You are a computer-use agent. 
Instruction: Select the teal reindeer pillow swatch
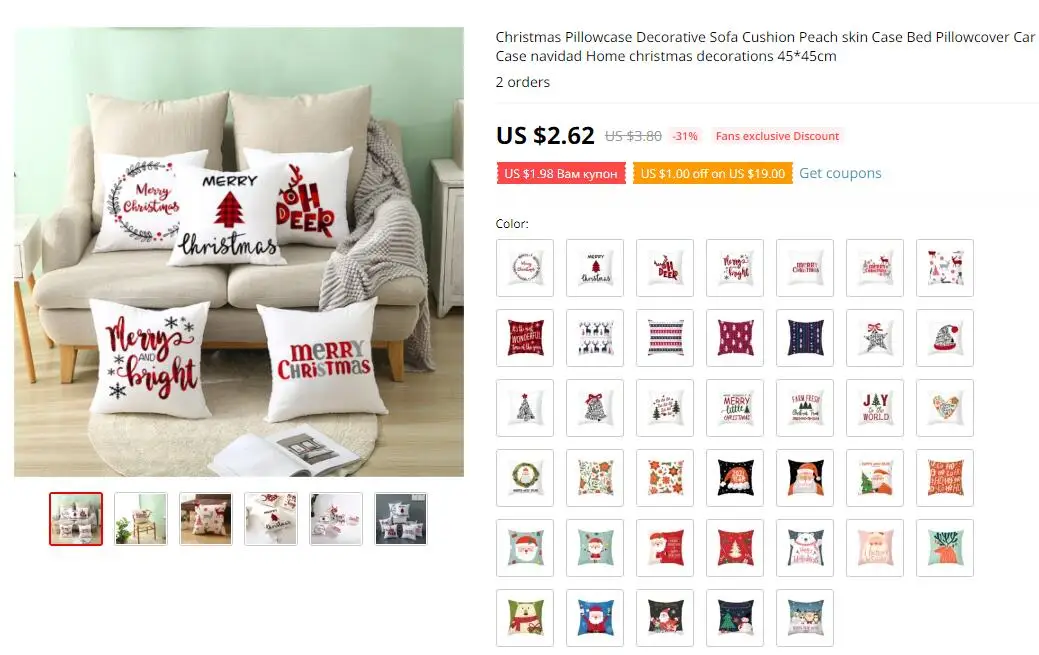tap(945, 548)
